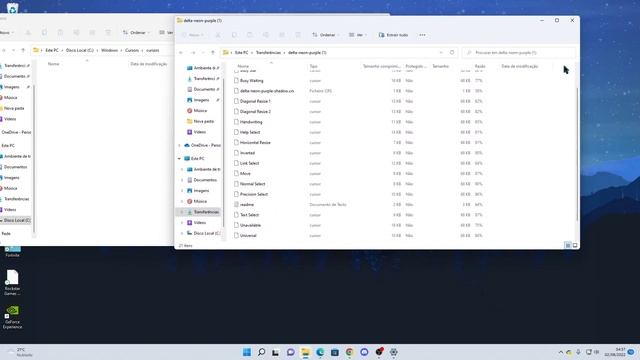This screenshot has height=360, width=640.
Task: Select the file Precision Select
Action: click(x=254, y=194)
